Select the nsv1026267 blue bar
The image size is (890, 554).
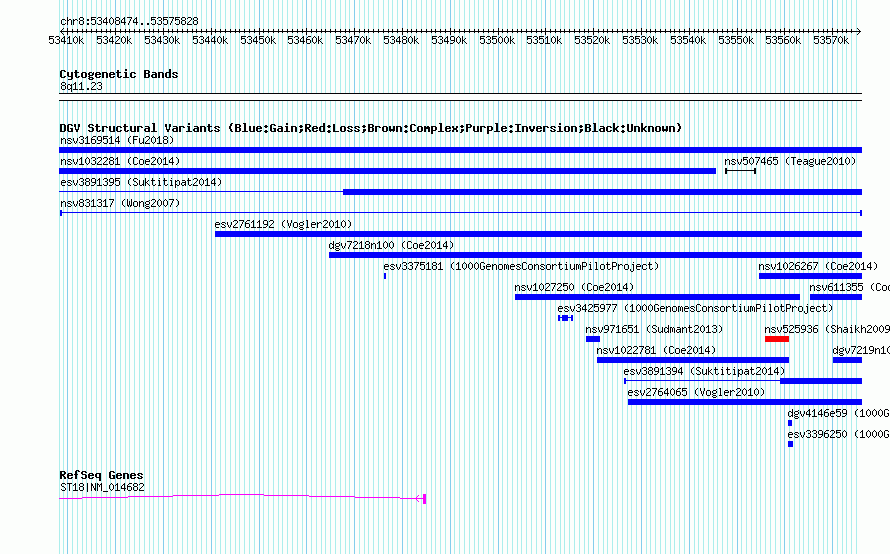point(811,276)
